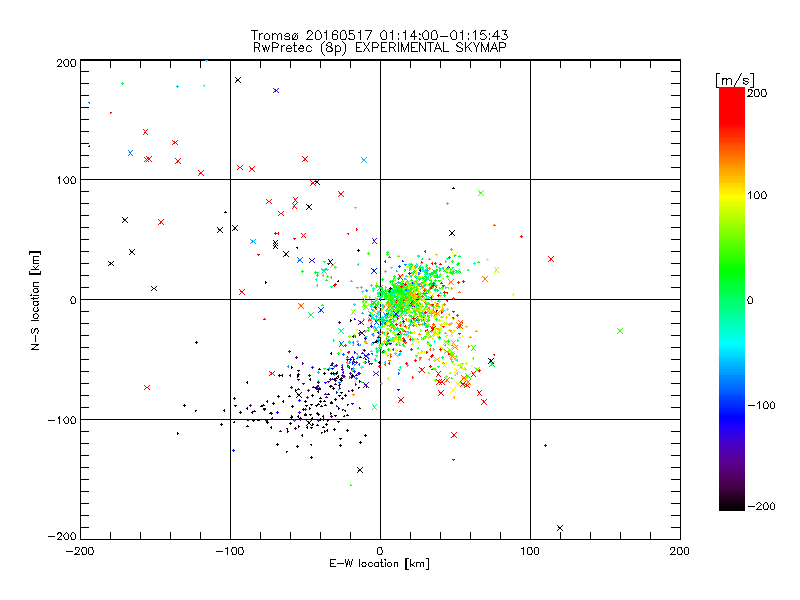Click the 100 tick label on the N-S axis
800x600 pixels.
click(x=66, y=180)
